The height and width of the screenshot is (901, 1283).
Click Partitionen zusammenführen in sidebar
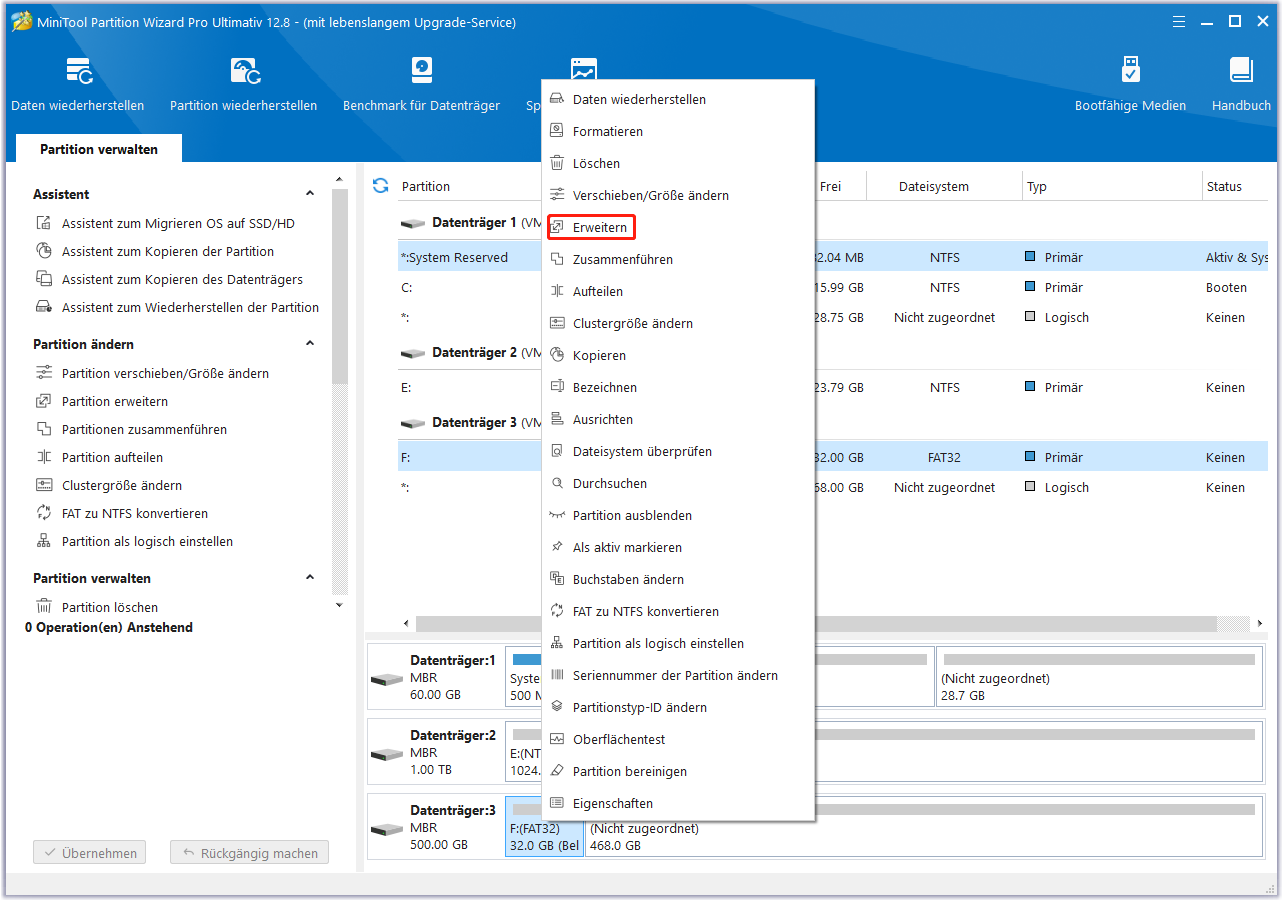tap(144, 429)
